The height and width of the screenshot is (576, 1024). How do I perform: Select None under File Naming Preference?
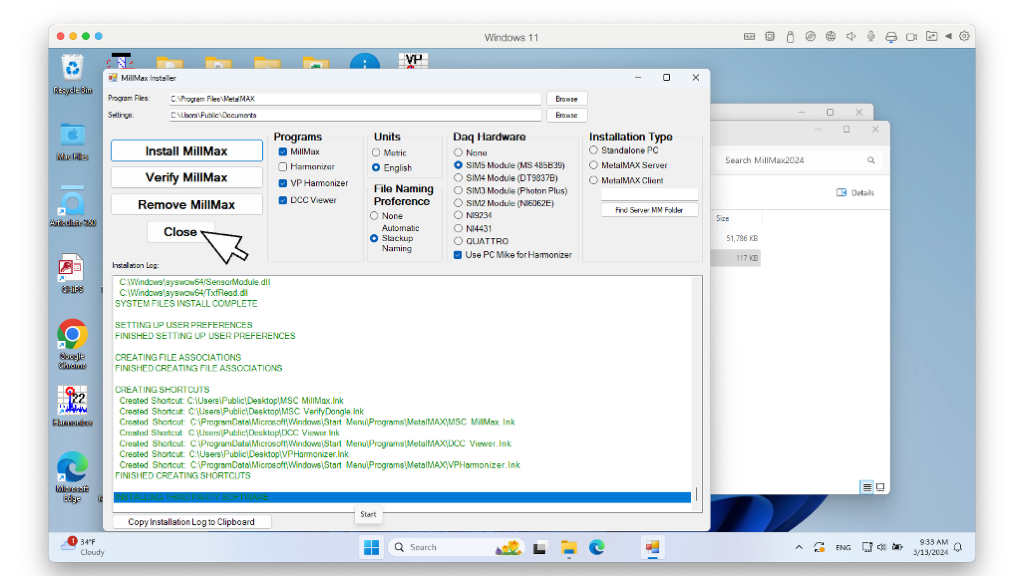tap(374, 216)
